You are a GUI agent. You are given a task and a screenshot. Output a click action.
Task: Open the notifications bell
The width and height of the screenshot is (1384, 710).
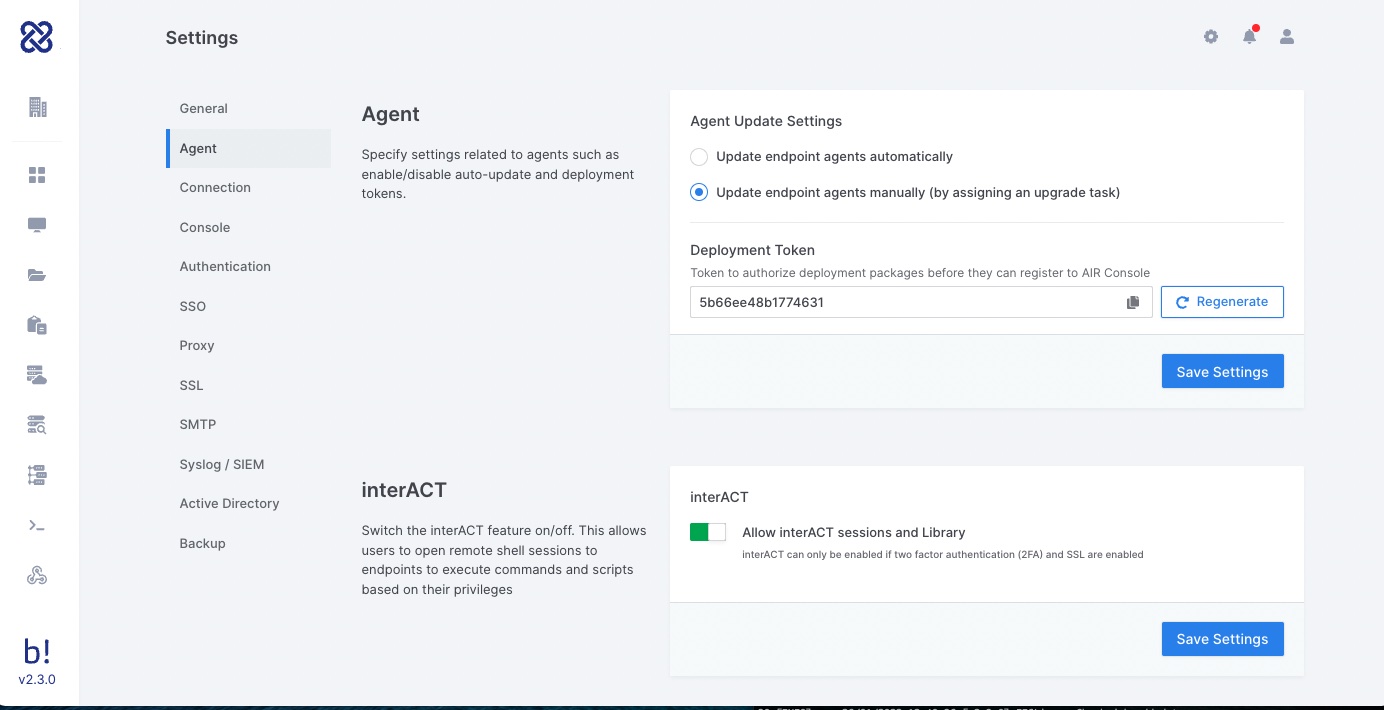(1249, 37)
